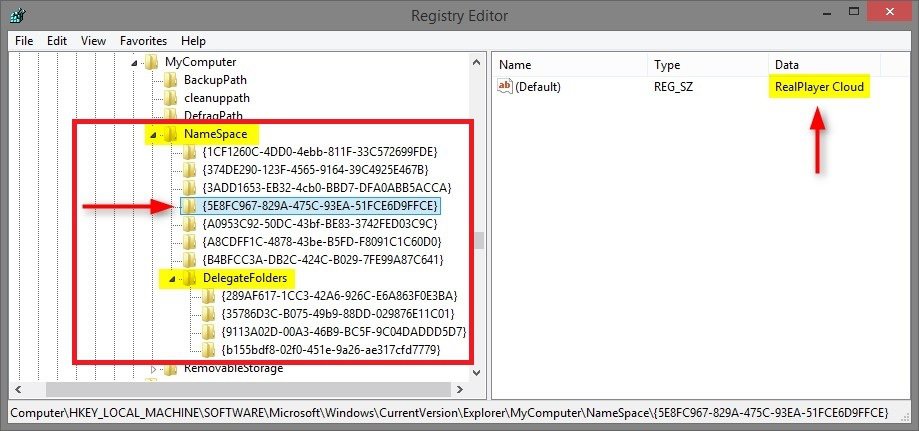Click the Data column header
Screen dimensions: 919x431
tap(788, 64)
